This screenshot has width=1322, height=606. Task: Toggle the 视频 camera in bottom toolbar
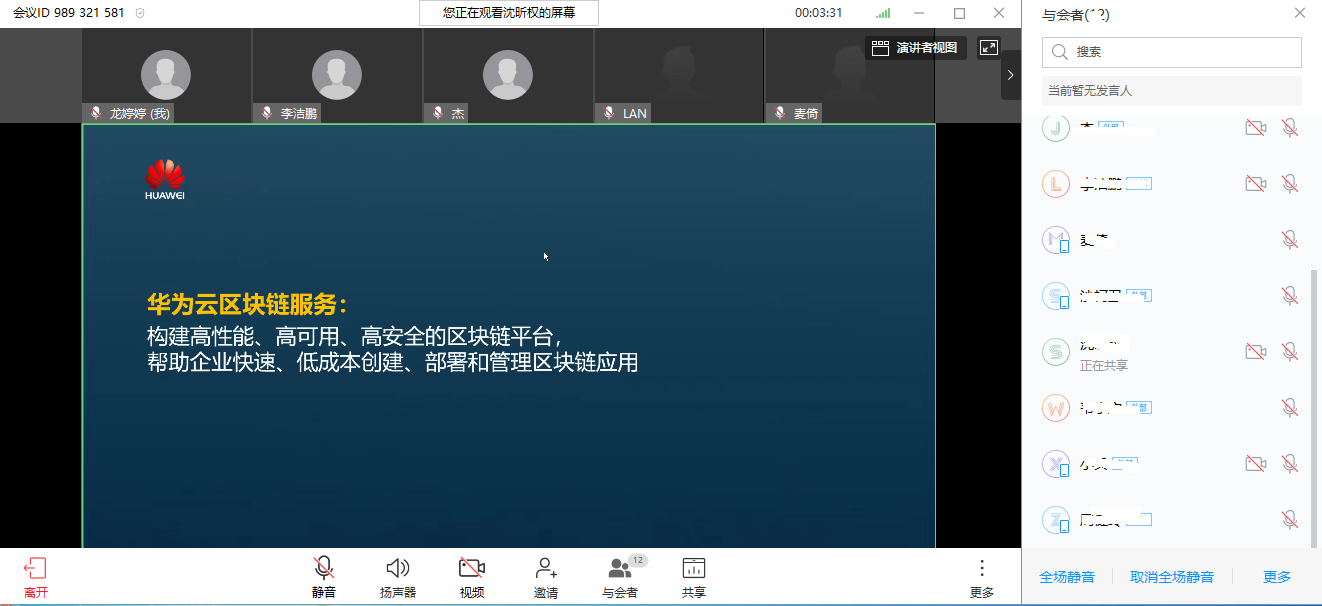coord(472,569)
